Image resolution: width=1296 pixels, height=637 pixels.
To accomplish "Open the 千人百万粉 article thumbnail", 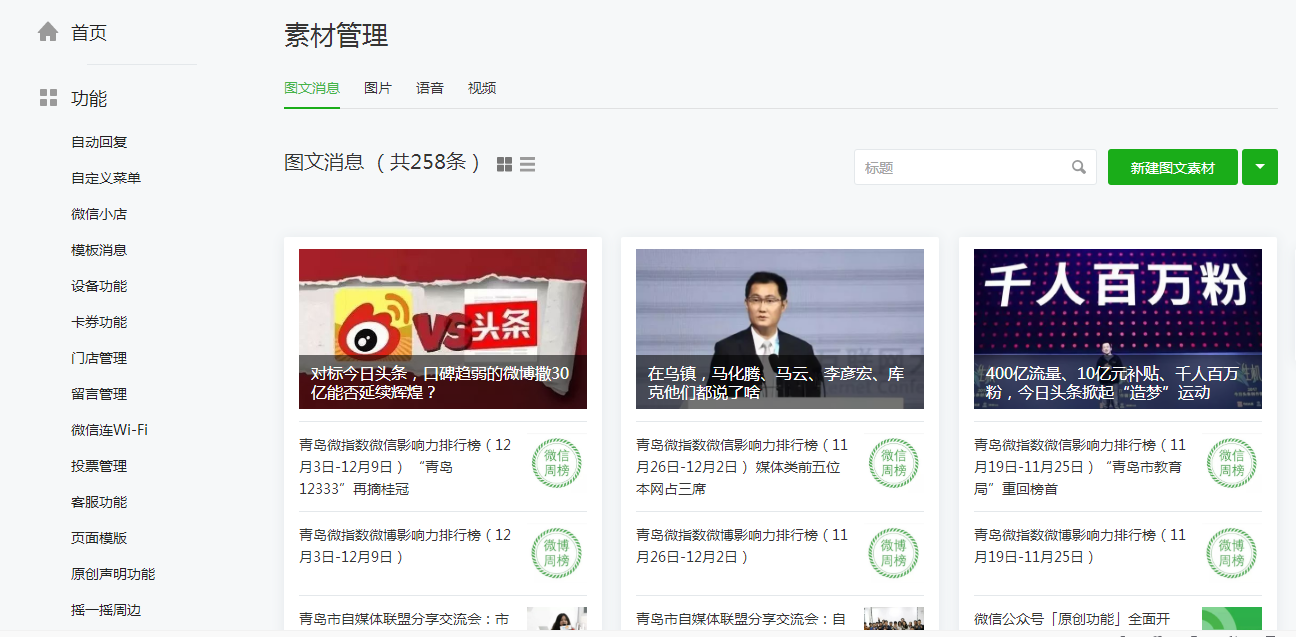I will [x=1117, y=328].
